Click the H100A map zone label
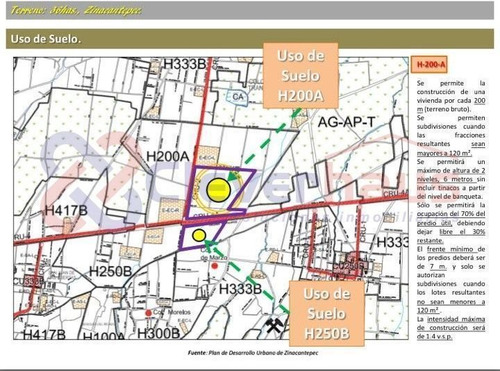This screenshot has height=371, width=500. (x=103, y=336)
